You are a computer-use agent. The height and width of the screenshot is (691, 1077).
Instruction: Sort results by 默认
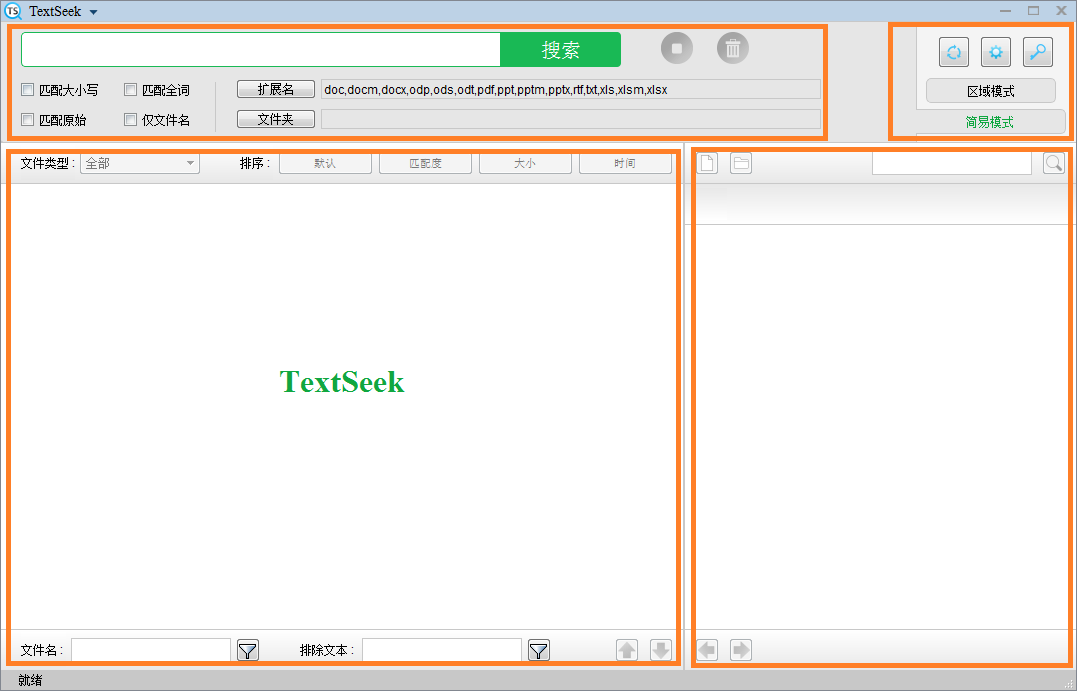point(326,163)
